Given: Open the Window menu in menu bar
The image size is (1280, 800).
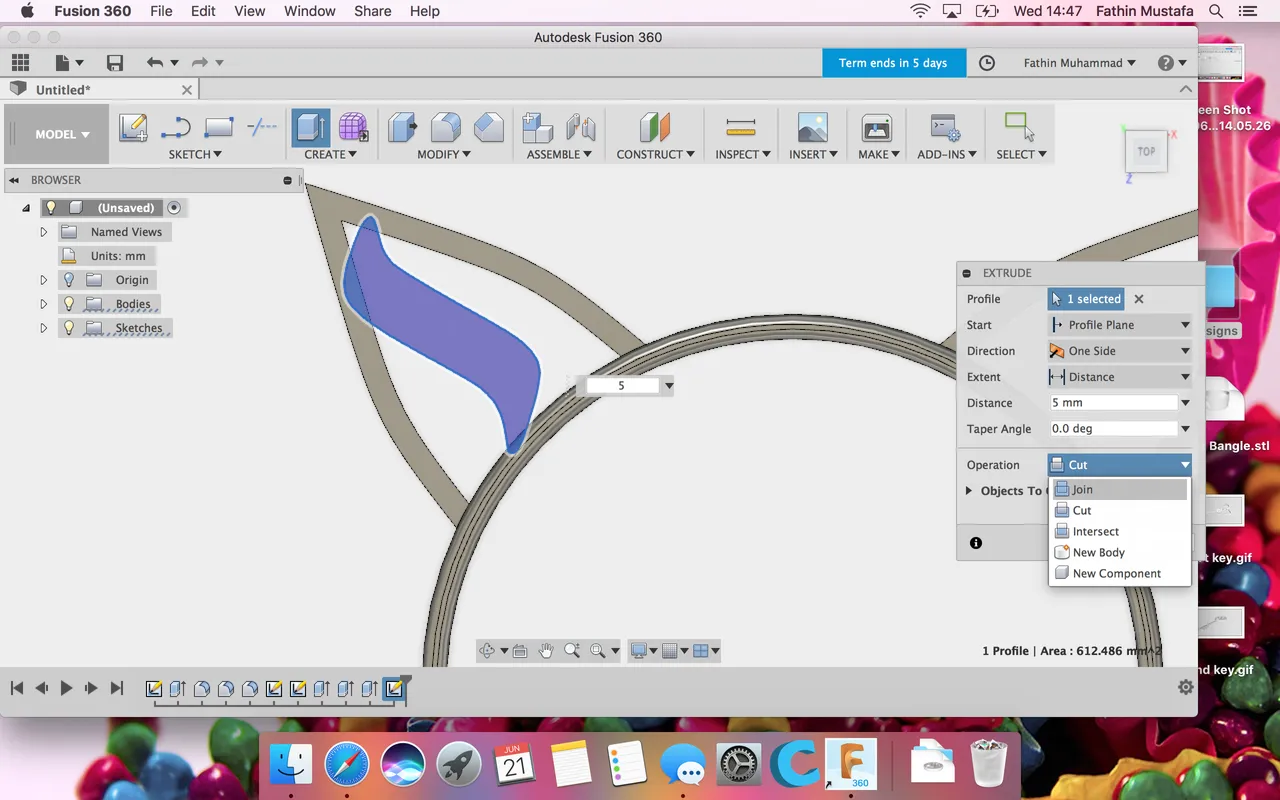Looking at the screenshot, I should tap(309, 11).
